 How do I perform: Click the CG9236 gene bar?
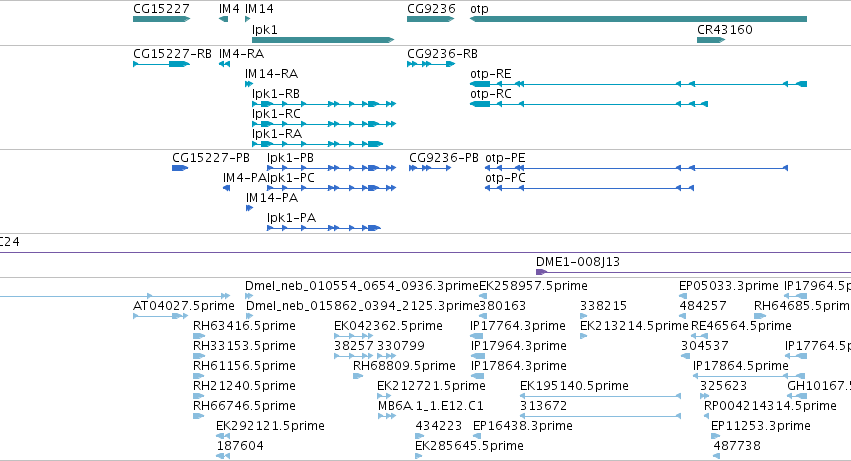(x=430, y=19)
